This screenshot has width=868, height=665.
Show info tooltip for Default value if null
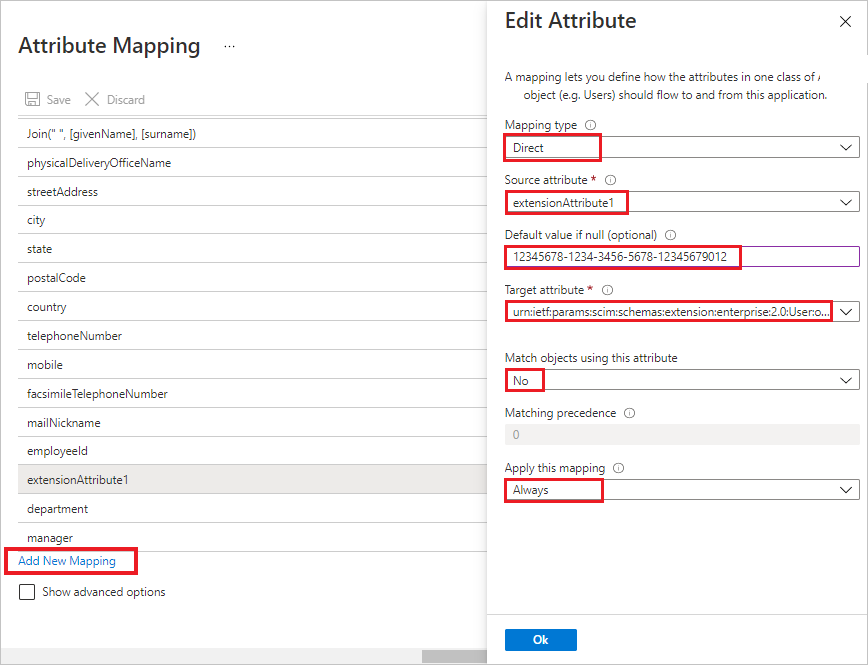670,235
